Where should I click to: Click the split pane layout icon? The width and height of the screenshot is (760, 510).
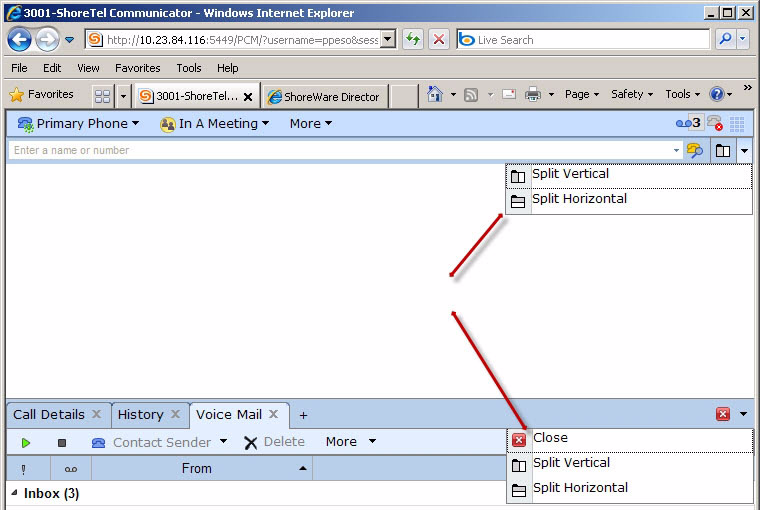tap(723, 151)
